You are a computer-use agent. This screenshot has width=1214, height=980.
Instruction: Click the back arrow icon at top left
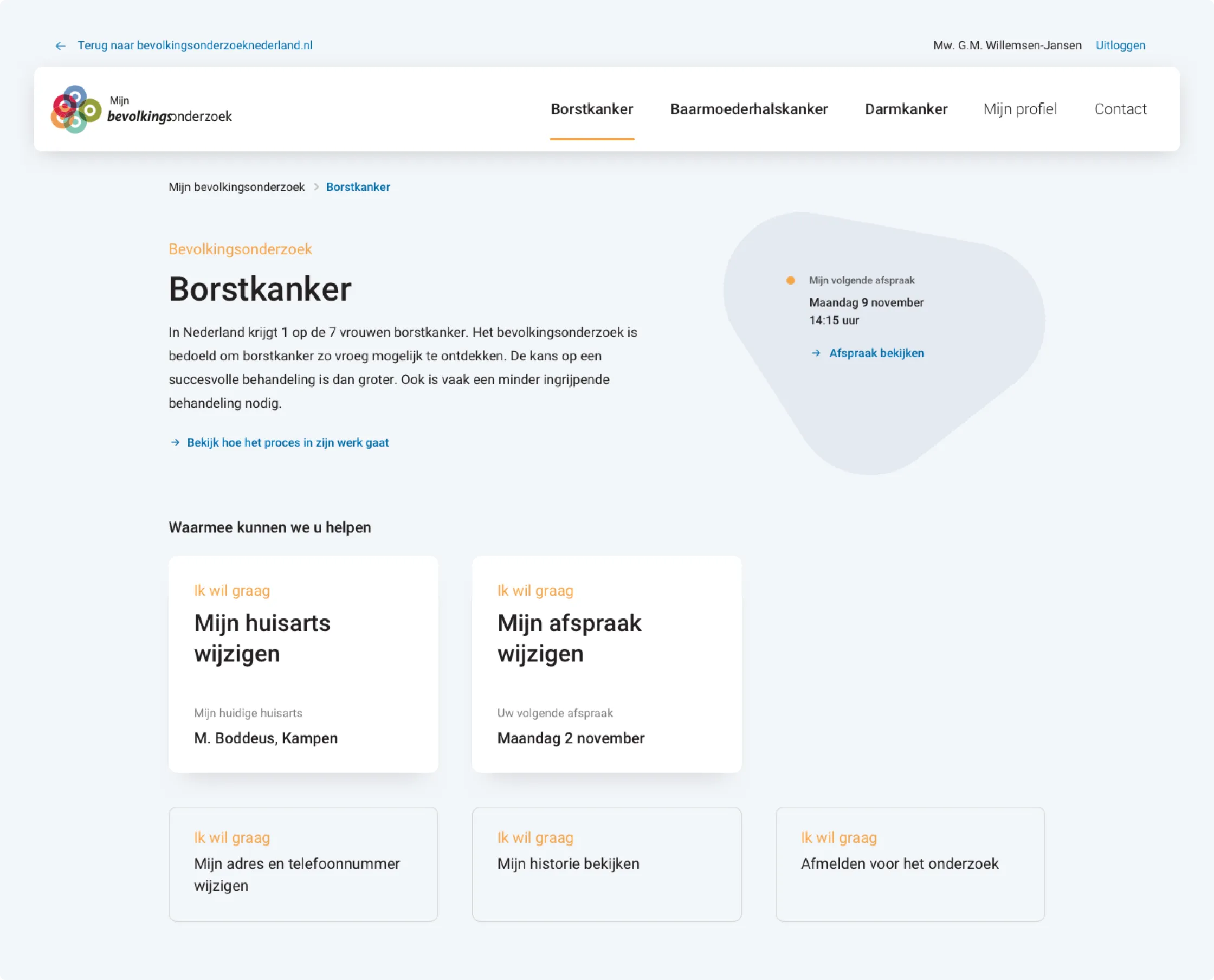60,46
